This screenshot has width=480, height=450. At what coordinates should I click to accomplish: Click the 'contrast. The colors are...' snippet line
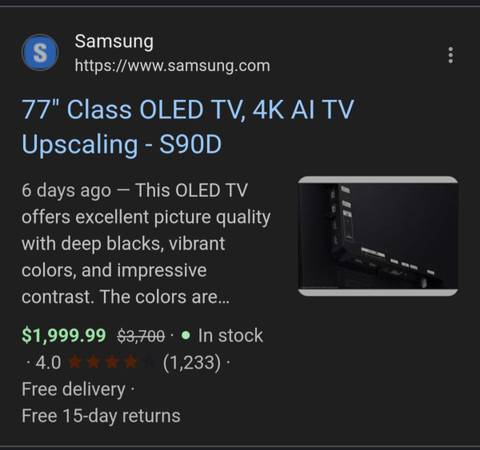tap(126, 297)
